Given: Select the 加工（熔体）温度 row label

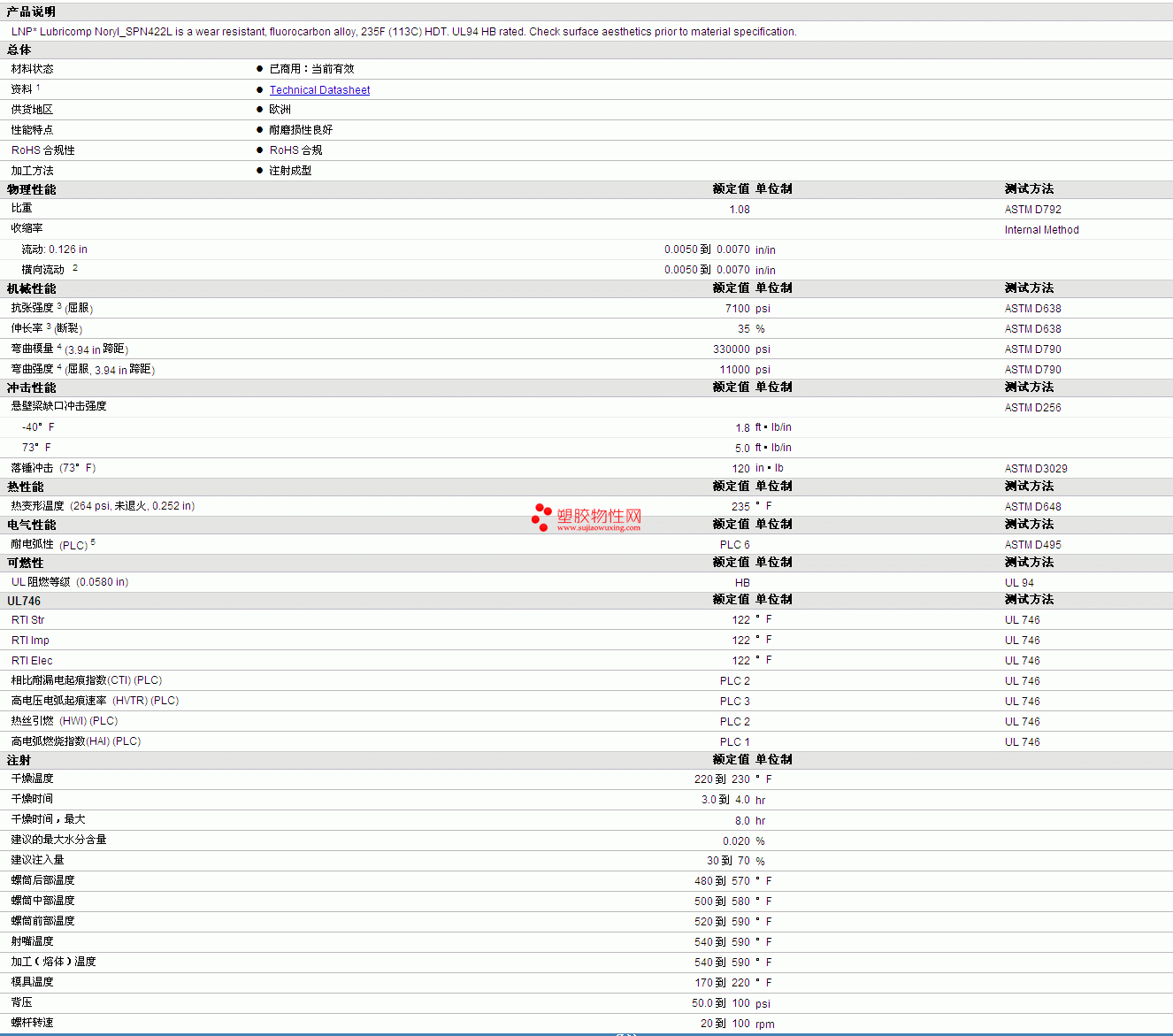Looking at the screenshot, I should coord(53,962).
